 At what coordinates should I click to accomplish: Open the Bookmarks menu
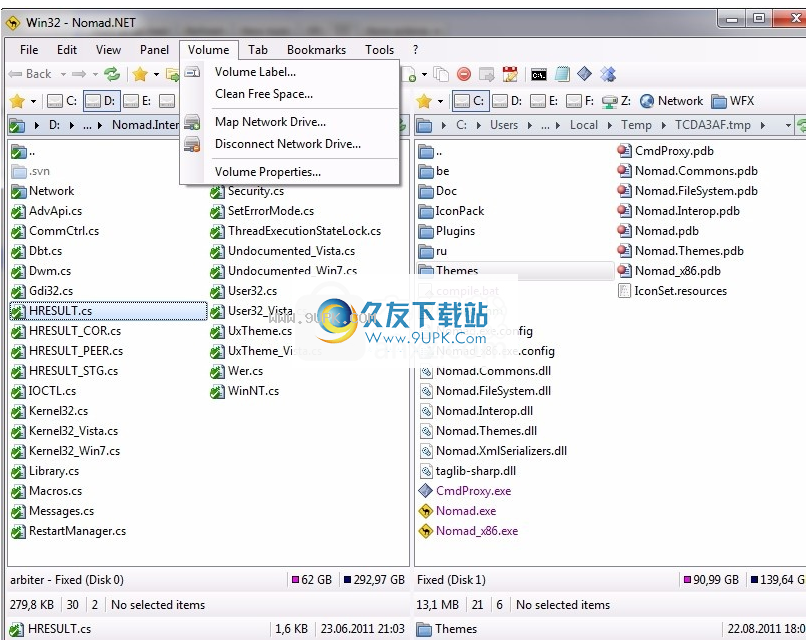pos(316,50)
